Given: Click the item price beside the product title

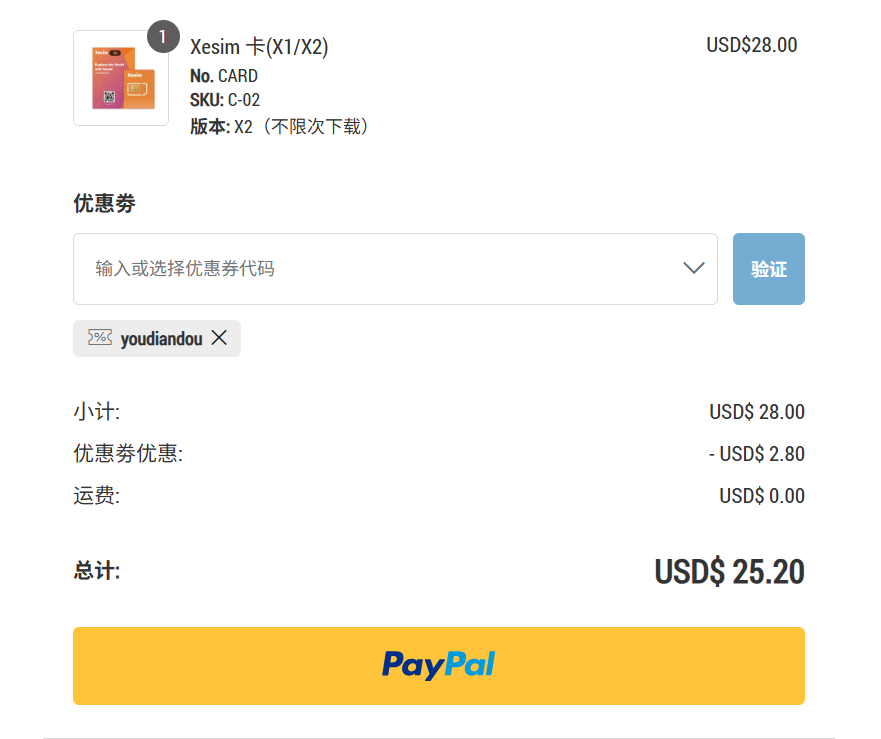Looking at the screenshot, I should pos(751,45).
